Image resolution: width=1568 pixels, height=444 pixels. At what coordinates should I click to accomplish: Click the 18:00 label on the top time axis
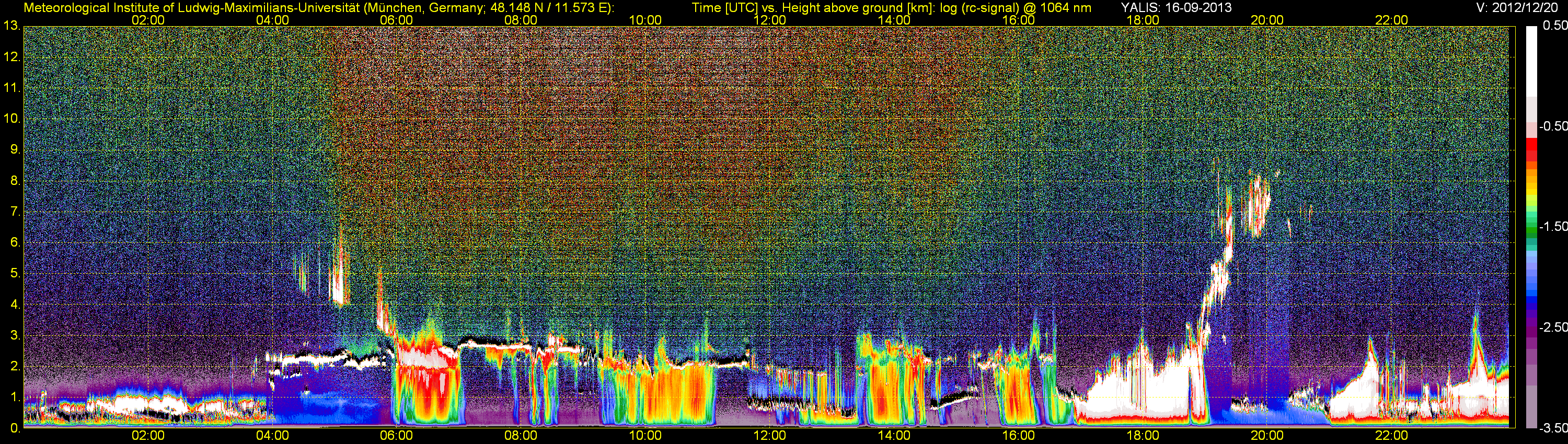coord(1143,20)
